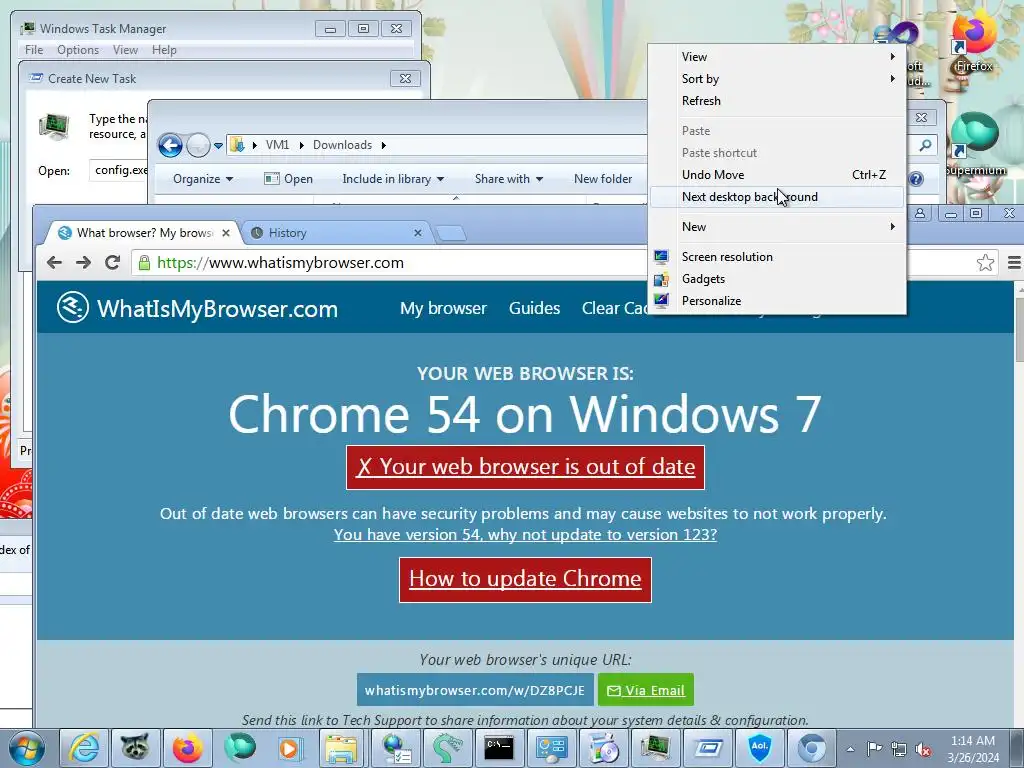Switch to Task Manager taskbar icon
Viewport: 1024px width, 768px height.
coord(655,748)
